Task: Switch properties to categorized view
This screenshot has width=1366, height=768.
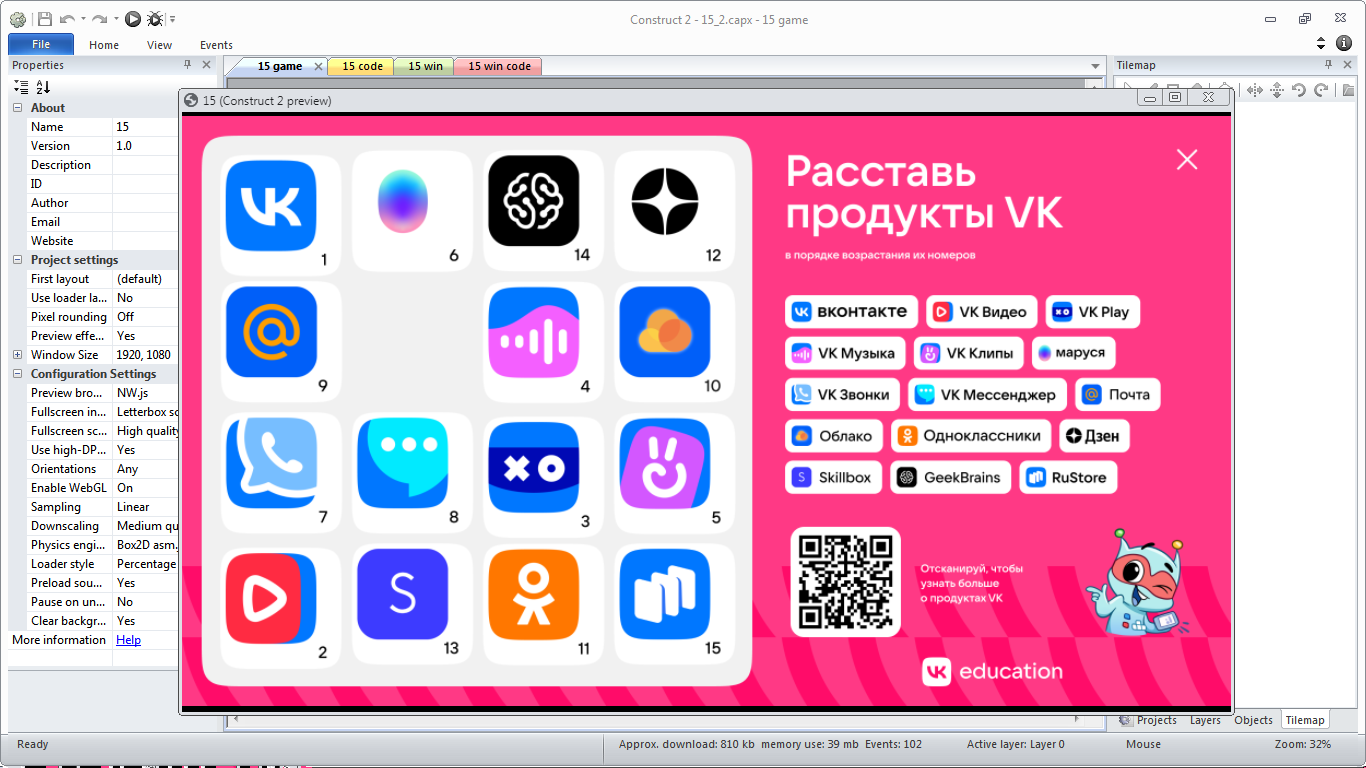Action: click(x=21, y=87)
